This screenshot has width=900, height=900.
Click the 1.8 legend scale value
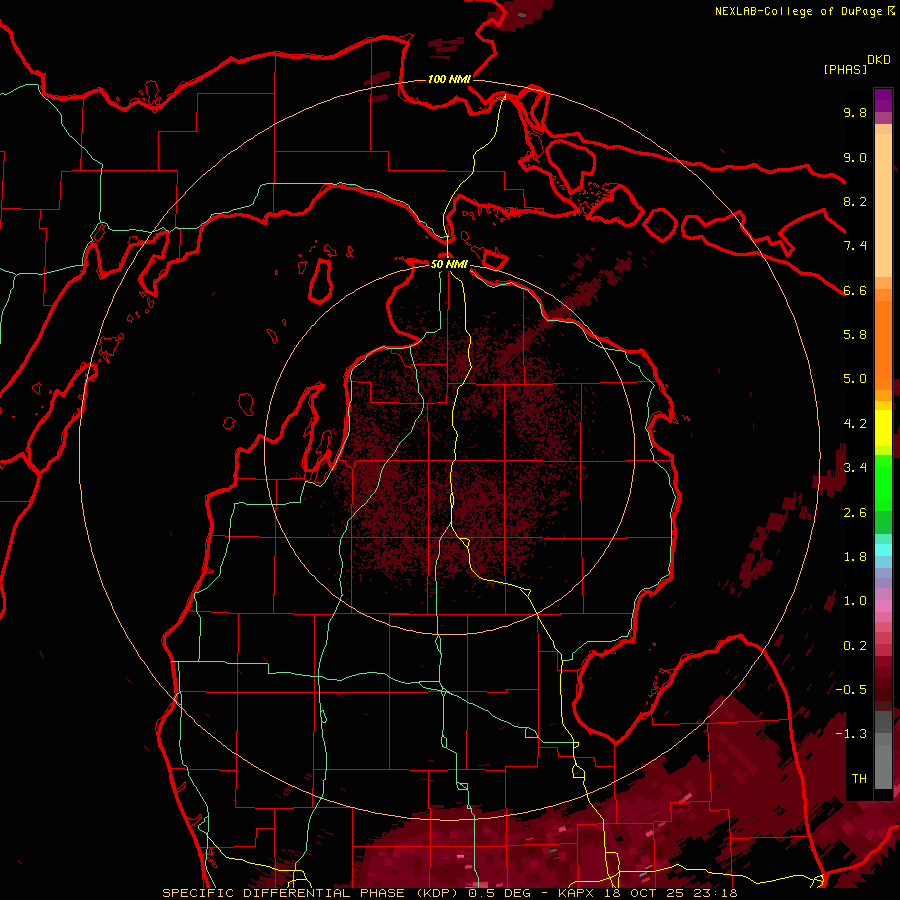click(x=855, y=557)
